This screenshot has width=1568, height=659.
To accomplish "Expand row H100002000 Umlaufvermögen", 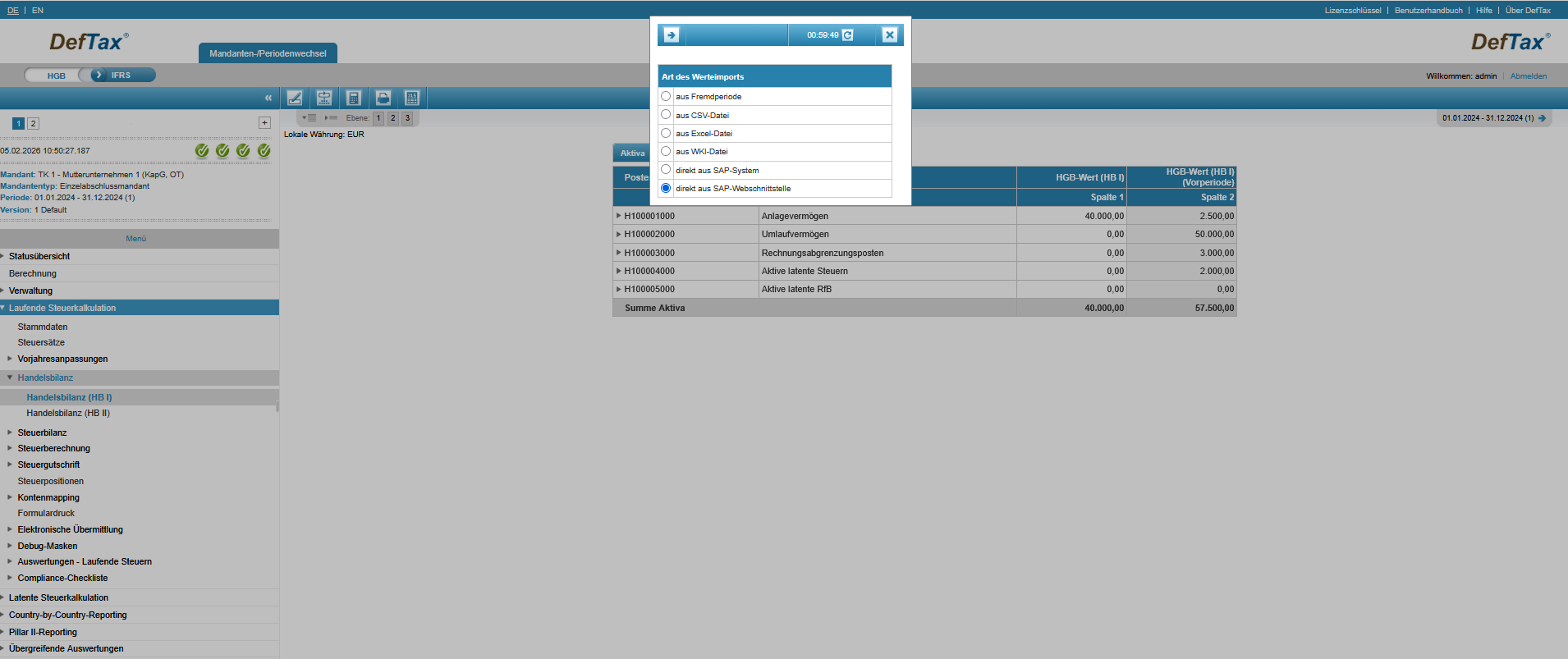I will pos(619,234).
